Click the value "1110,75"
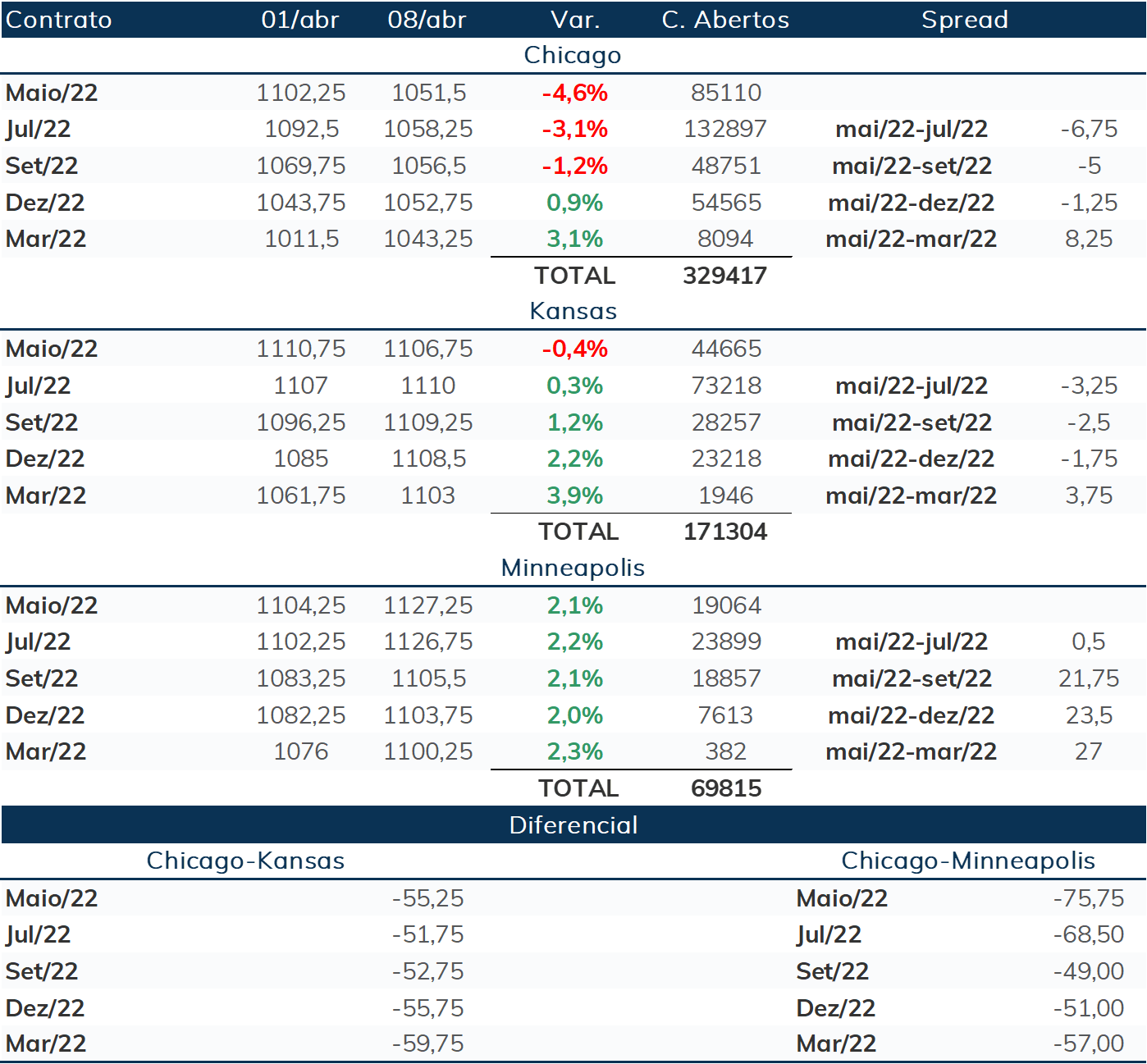The height and width of the screenshot is (1064, 1147). (301, 349)
